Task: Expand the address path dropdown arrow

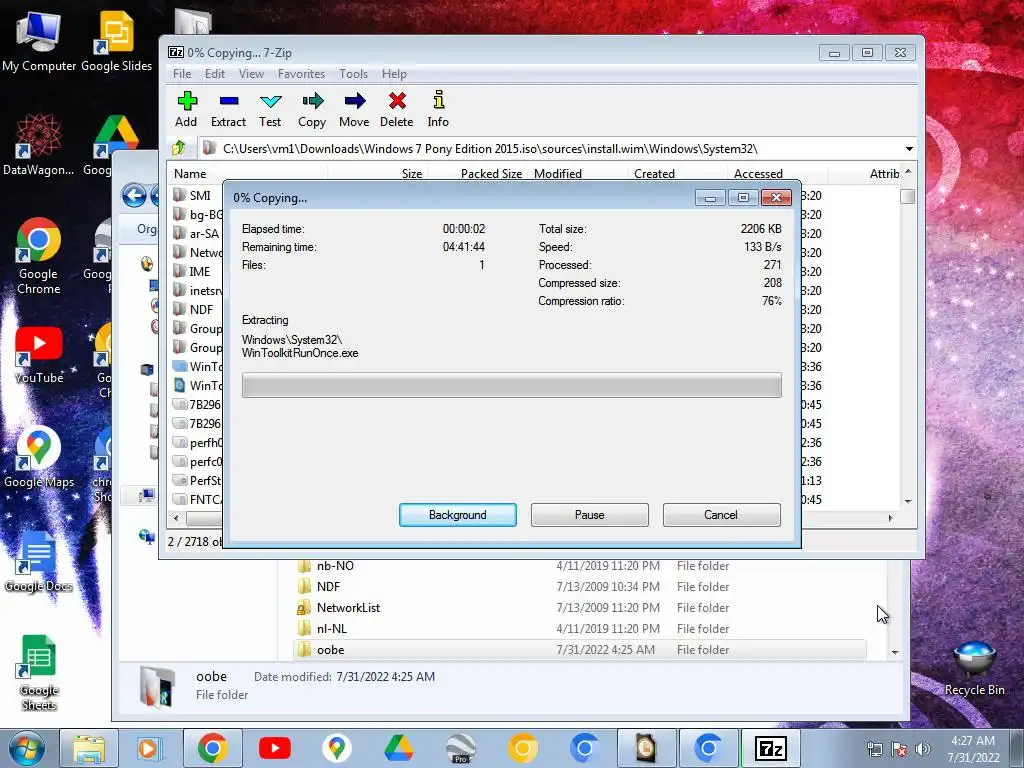Action: pos(908,149)
